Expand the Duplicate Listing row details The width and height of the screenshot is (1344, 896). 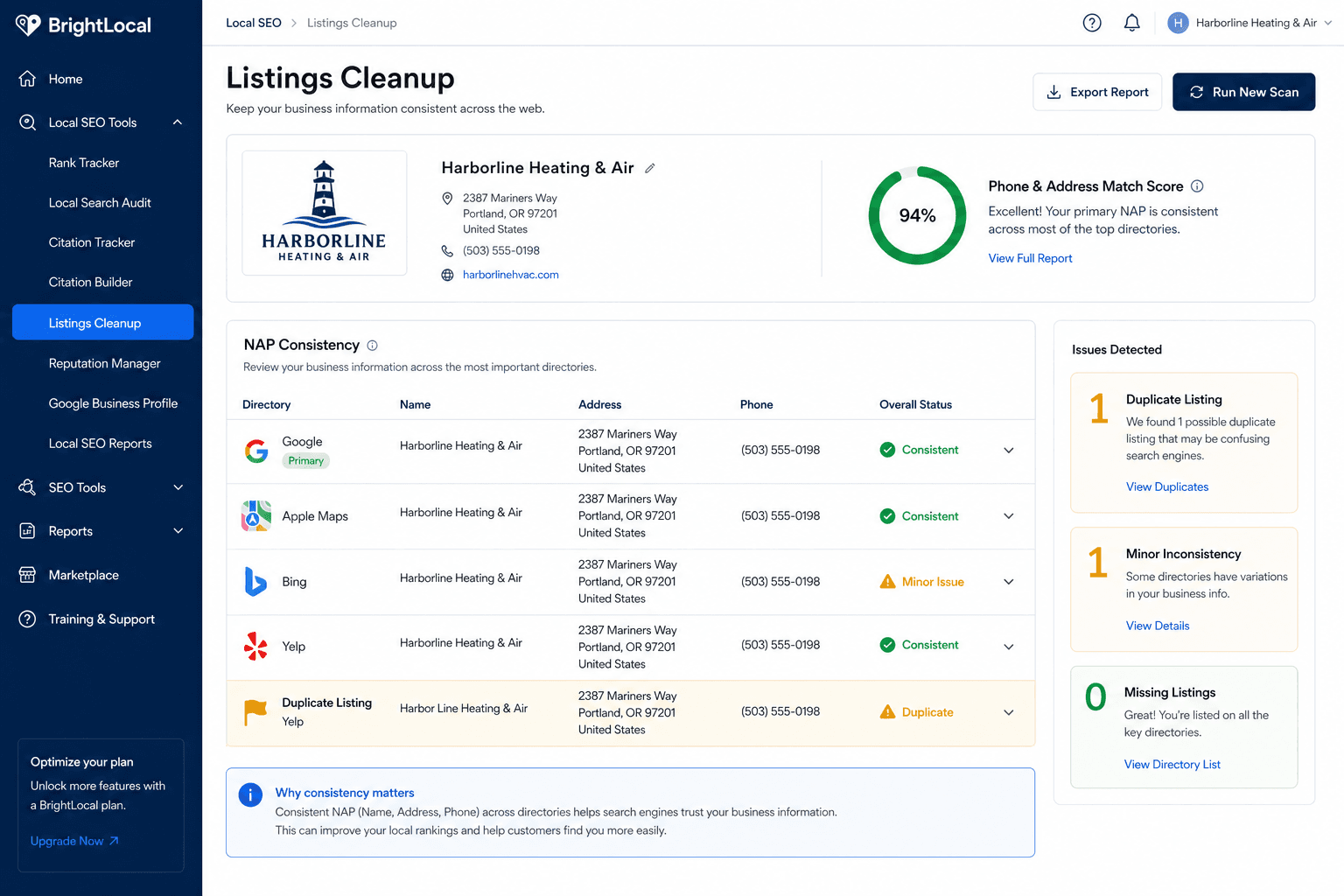pyautogui.click(x=1009, y=712)
